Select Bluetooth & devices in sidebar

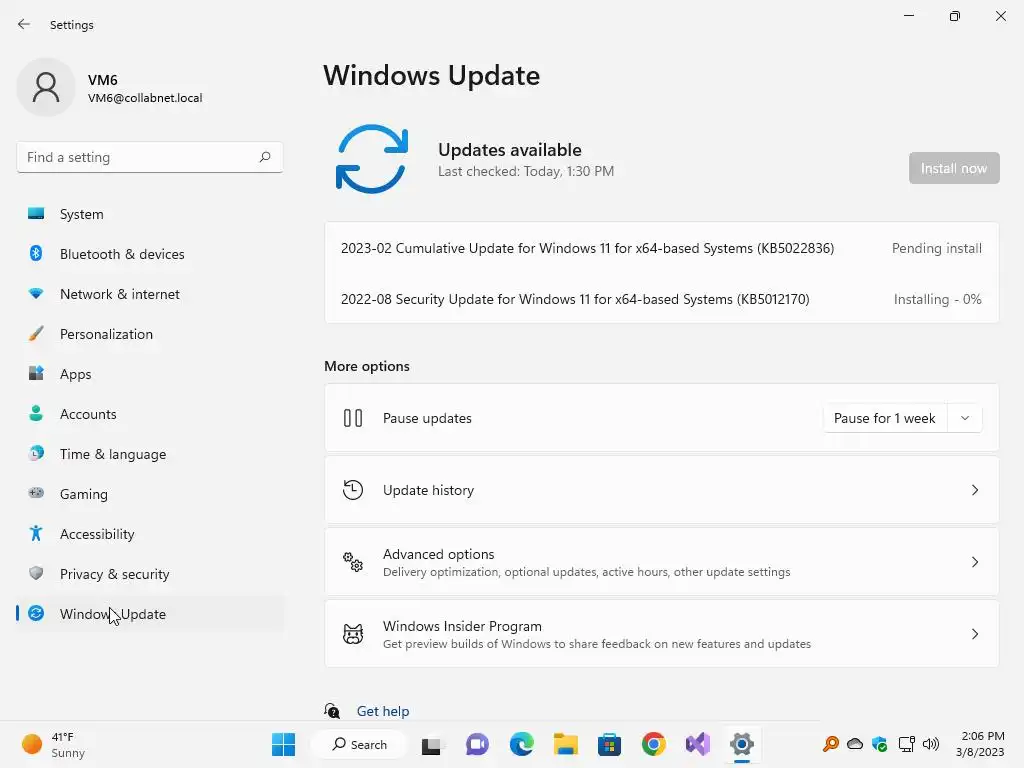point(150,254)
